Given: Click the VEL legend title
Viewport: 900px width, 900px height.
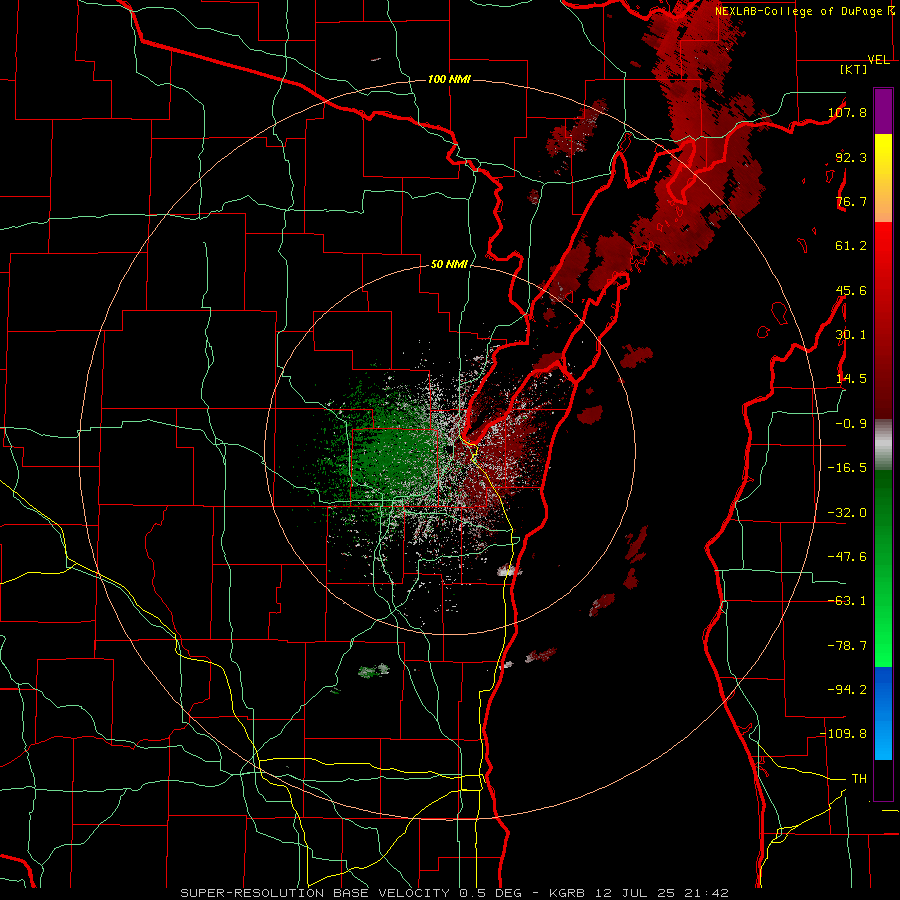Looking at the screenshot, I should [x=878, y=60].
